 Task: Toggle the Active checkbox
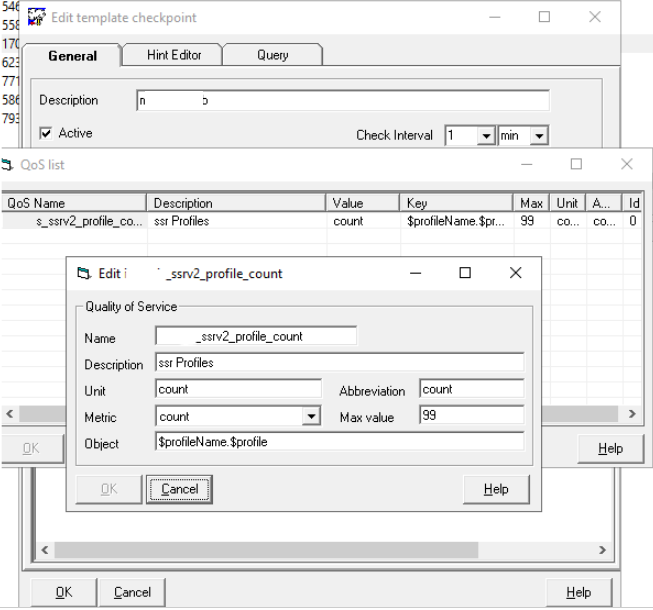click(46, 133)
